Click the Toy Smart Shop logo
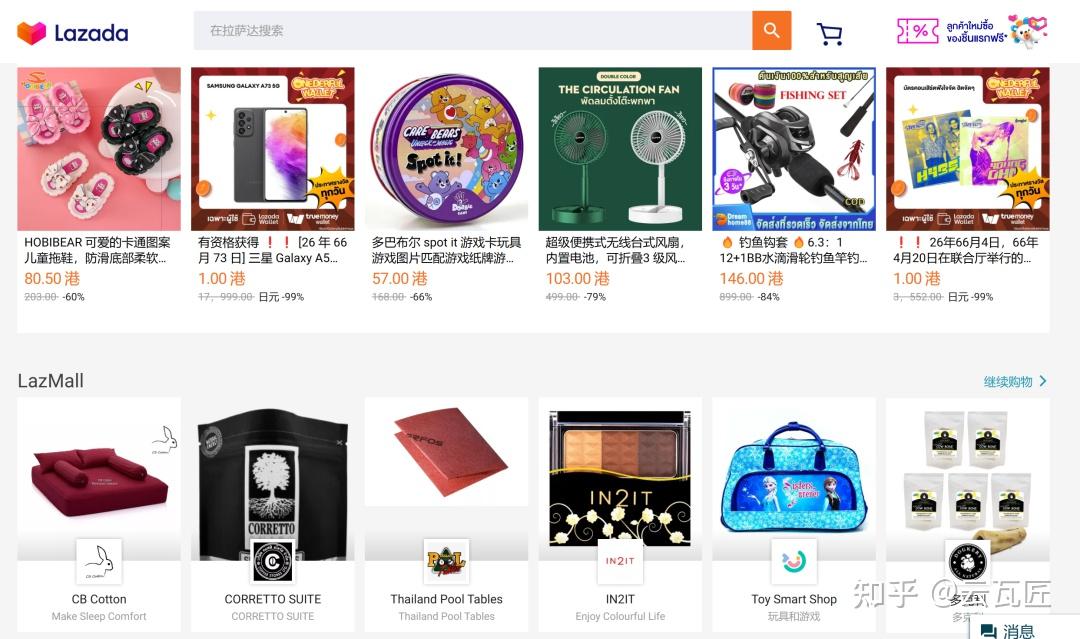Image resolution: width=1080 pixels, height=639 pixels. 794,562
